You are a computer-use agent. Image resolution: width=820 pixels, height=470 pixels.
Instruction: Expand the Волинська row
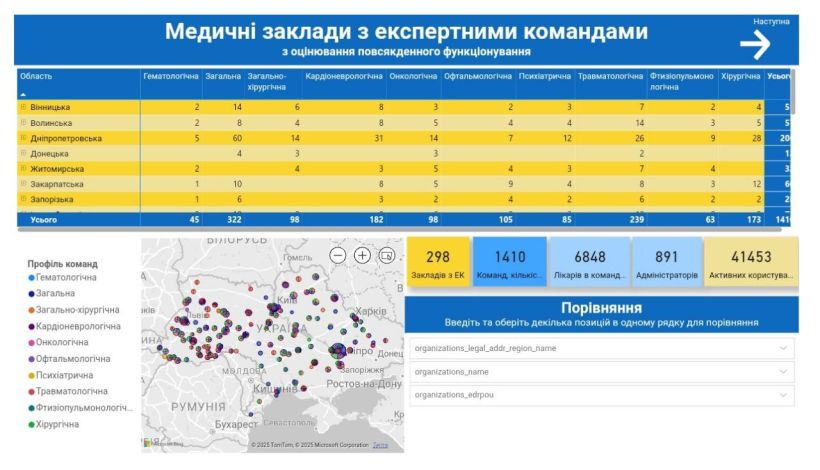coord(24,122)
